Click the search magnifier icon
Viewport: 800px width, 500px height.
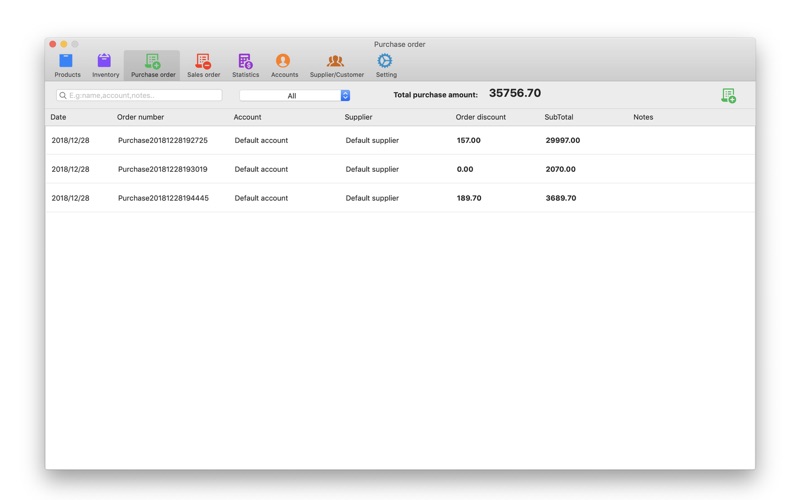tap(63, 95)
